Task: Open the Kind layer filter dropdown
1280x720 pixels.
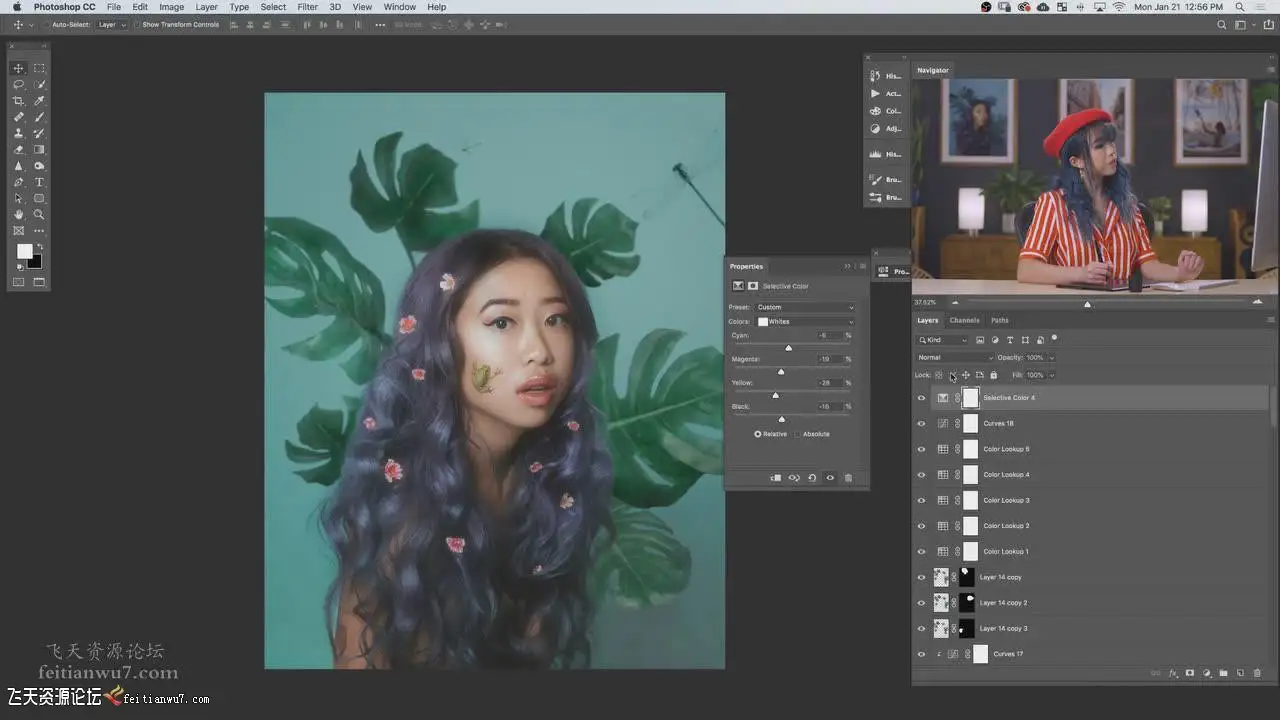Action: (x=944, y=340)
